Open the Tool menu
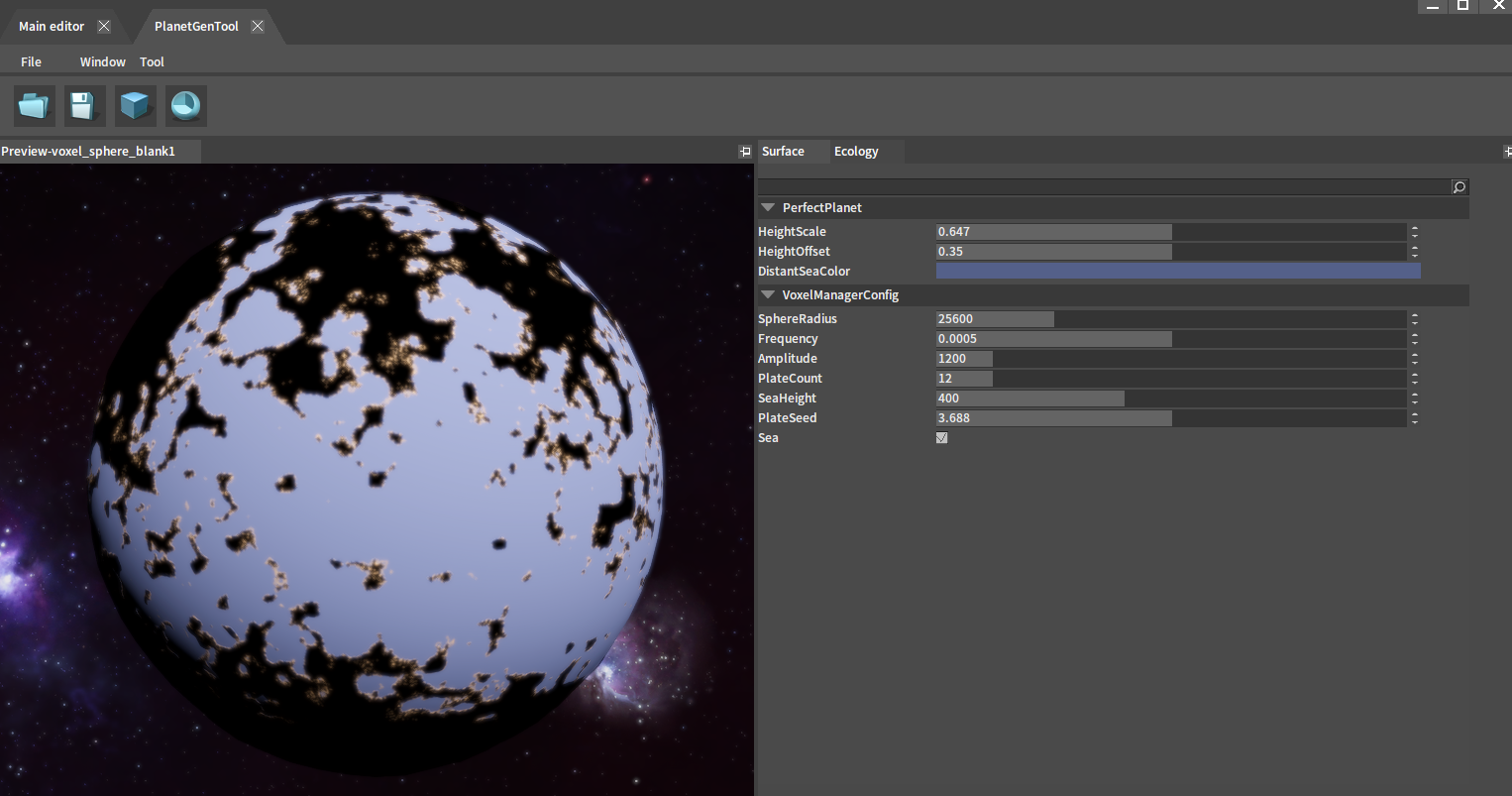The image size is (1512, 796). (152, 61)
